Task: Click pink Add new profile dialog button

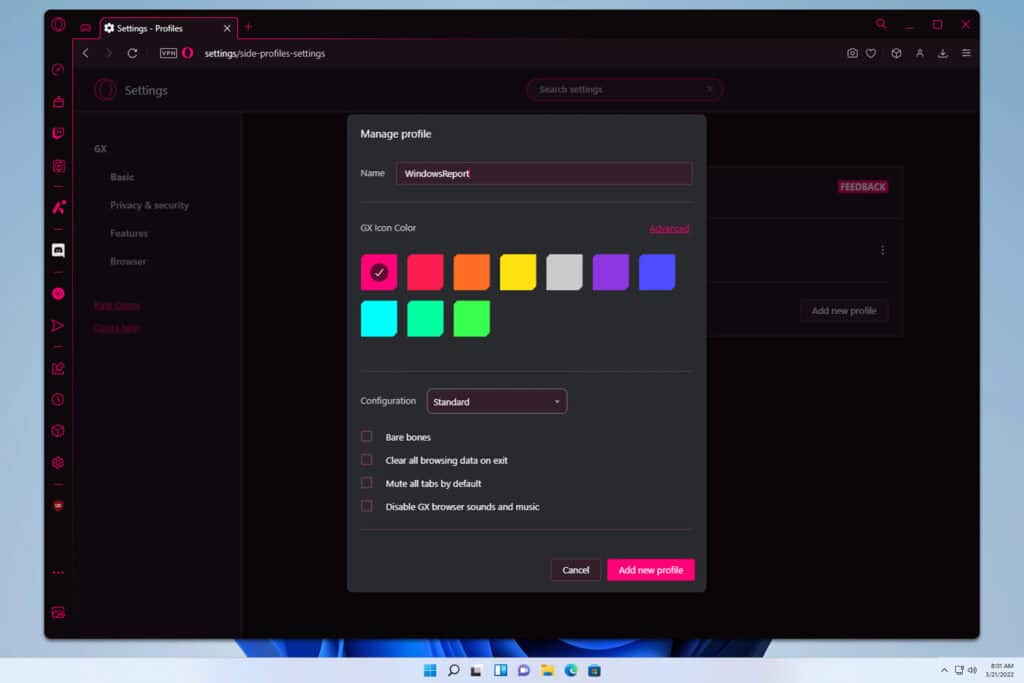Action: [650, 570]
